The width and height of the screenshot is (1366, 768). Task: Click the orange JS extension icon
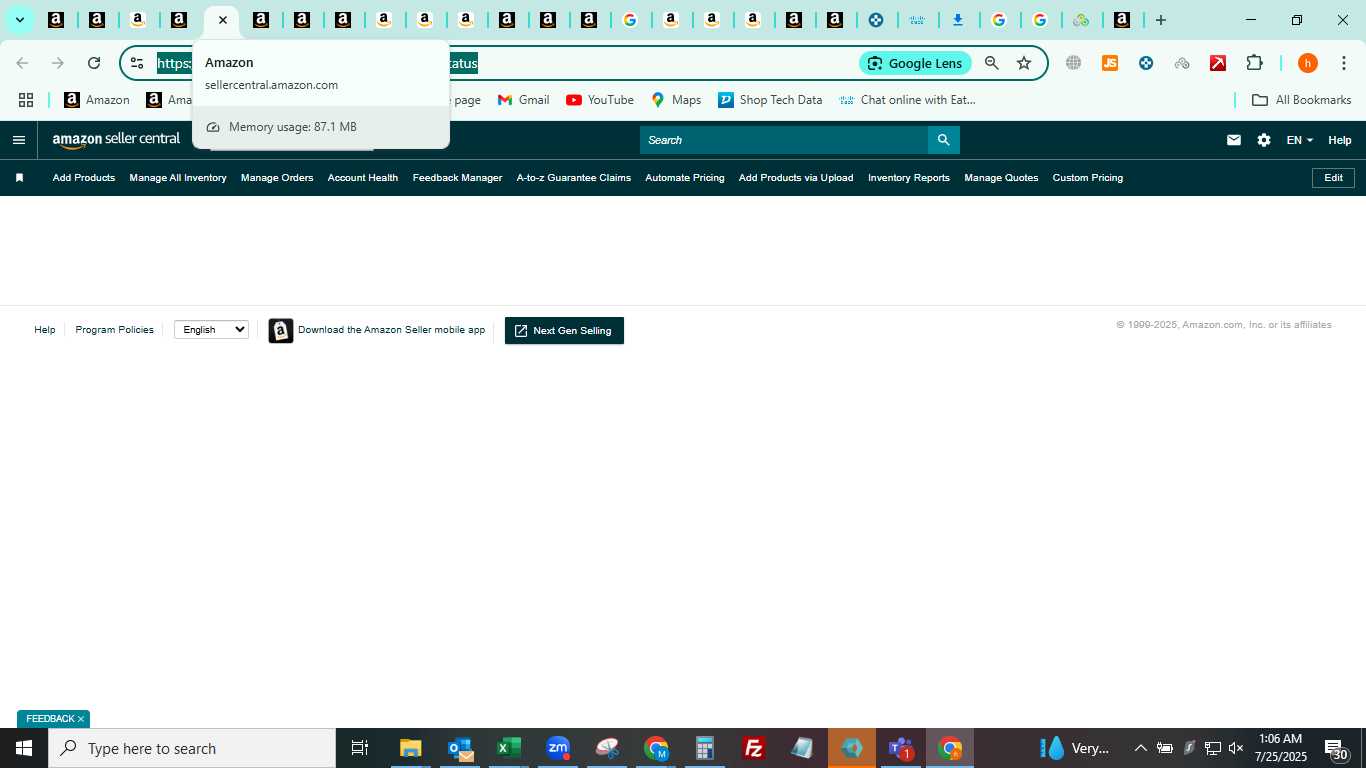(1110, 63)
